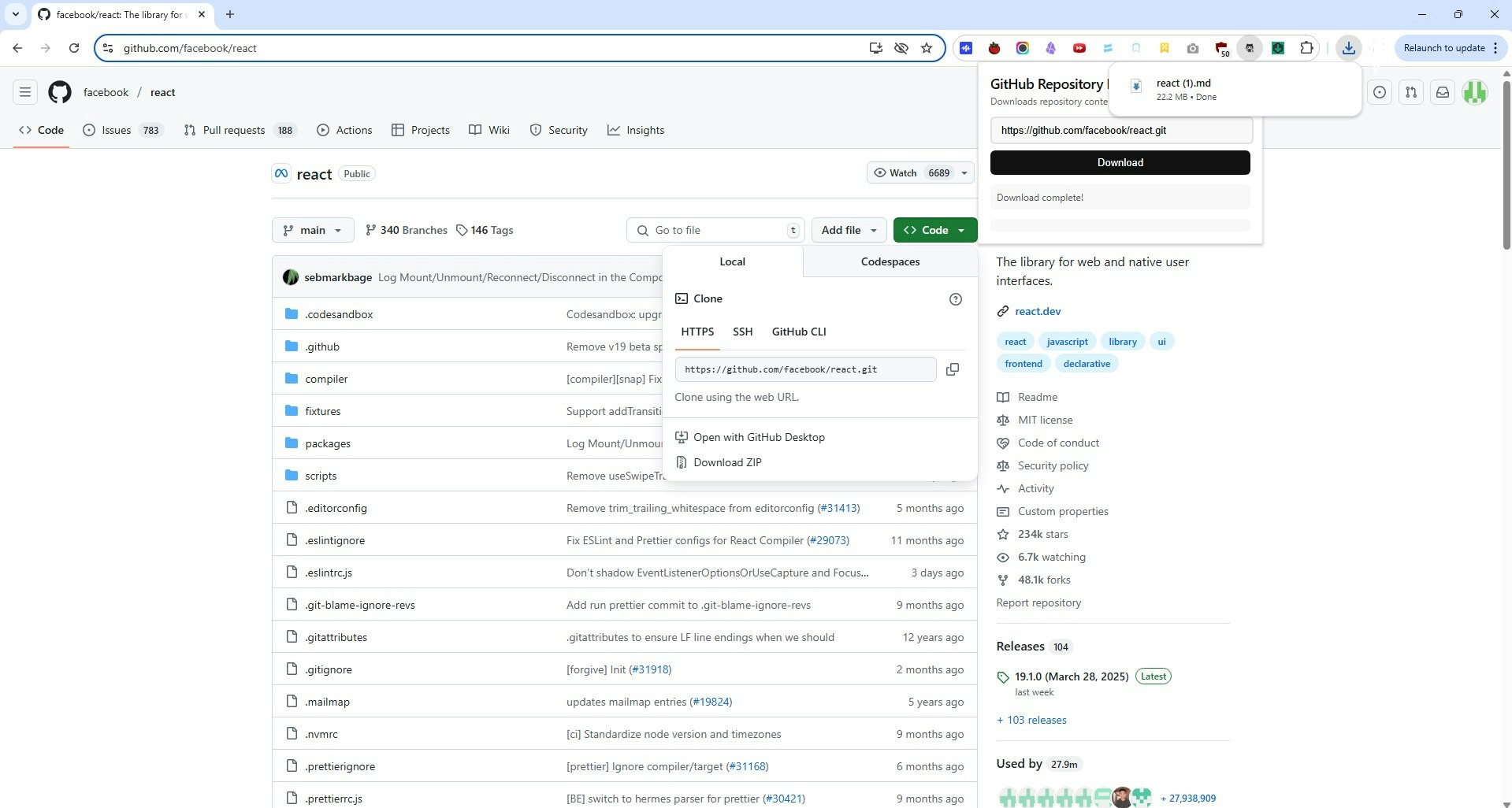Select the SSH clone option
This screenshot has width=1512, height=808.
(x=742, y=332)
